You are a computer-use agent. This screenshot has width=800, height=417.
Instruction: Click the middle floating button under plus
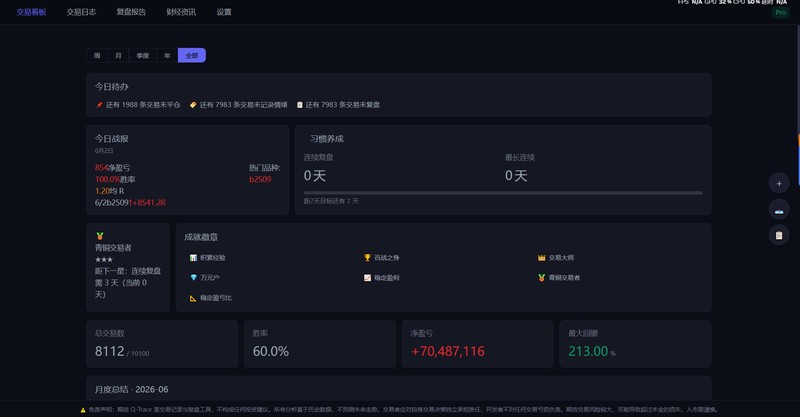click(x=779, y=209)
